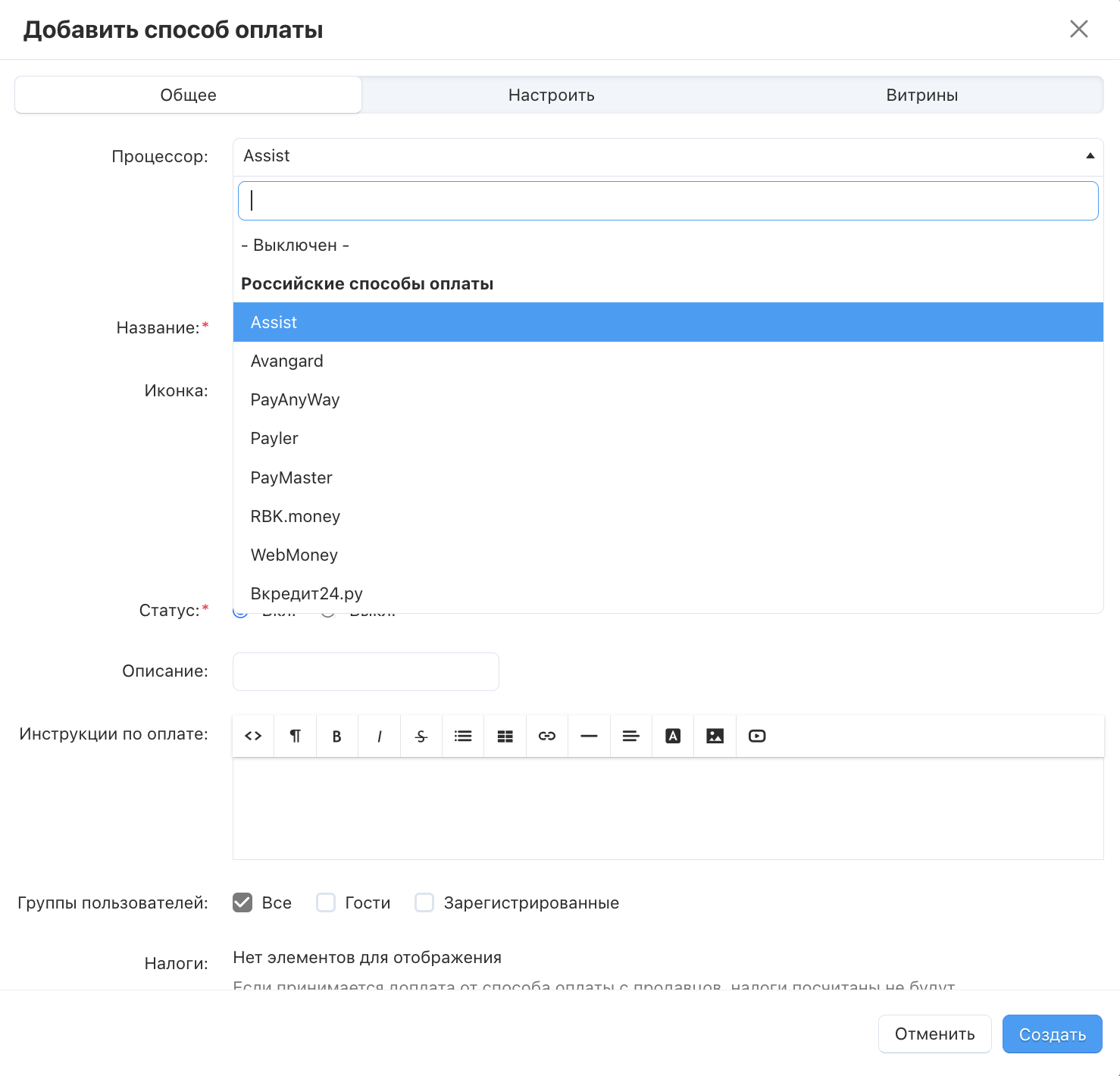The image size is (1120, 1076).
Task: Insert image into payment instructions
Action: point(715,736)
